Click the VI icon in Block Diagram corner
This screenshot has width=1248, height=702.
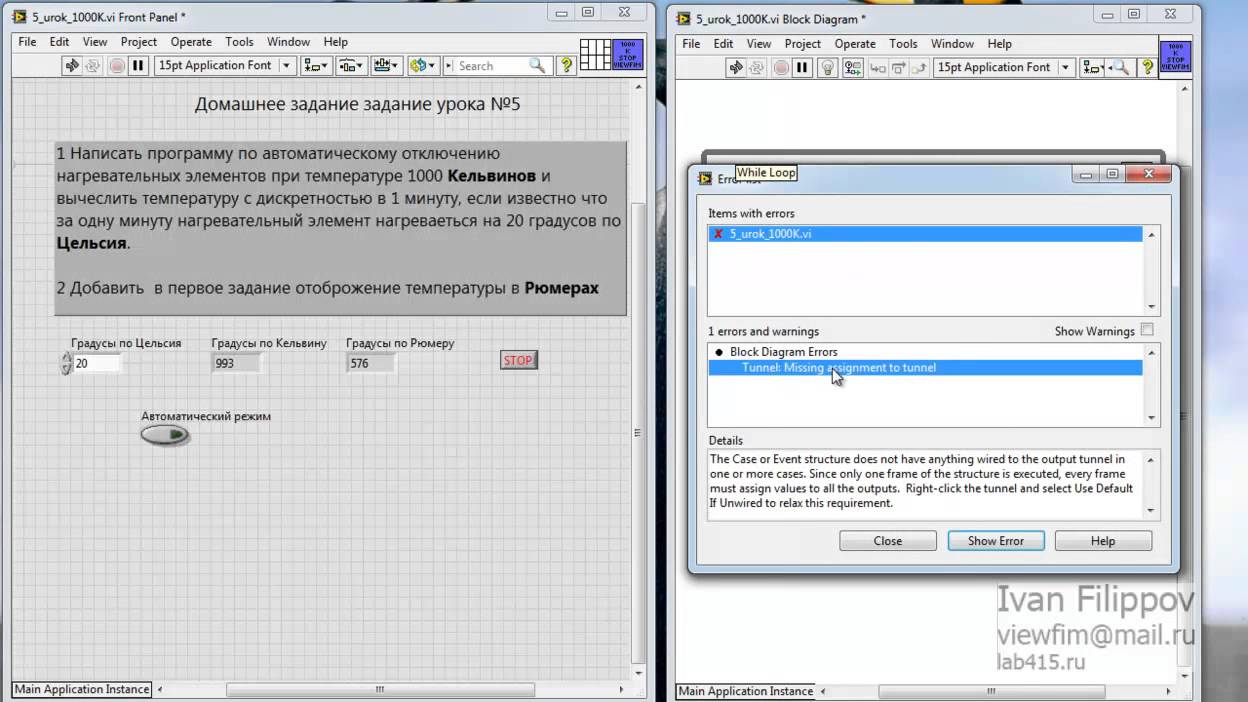click(1175, 57)
